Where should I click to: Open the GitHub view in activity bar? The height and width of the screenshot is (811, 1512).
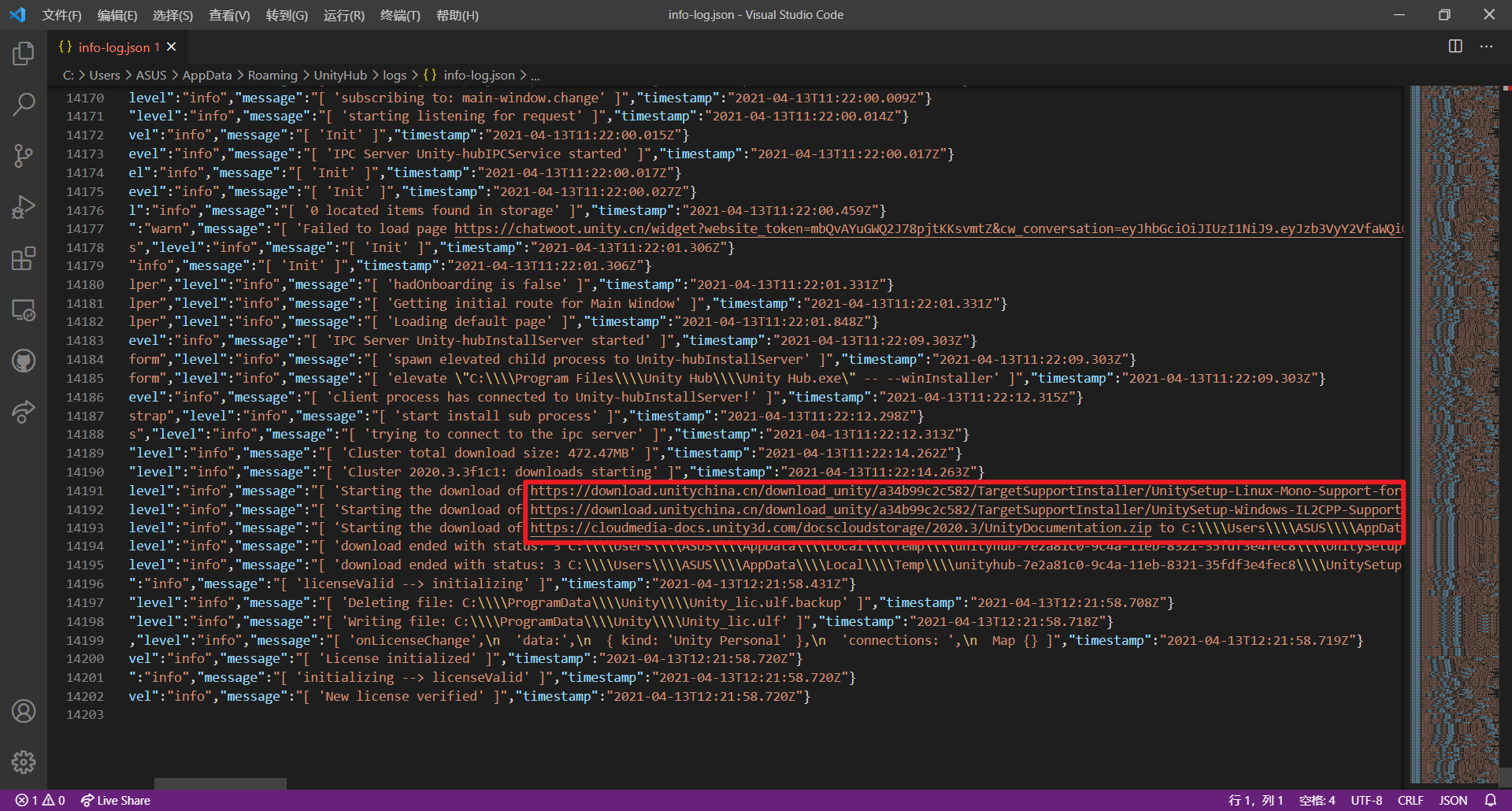coord(24,361)
